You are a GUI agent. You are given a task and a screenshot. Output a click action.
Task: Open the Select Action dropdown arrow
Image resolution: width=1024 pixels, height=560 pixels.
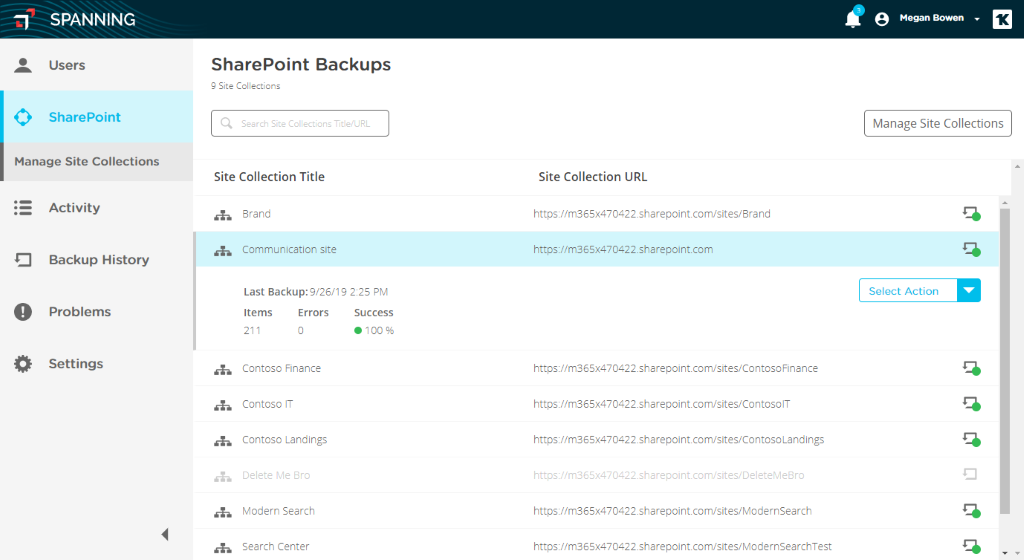click(969, 290)
